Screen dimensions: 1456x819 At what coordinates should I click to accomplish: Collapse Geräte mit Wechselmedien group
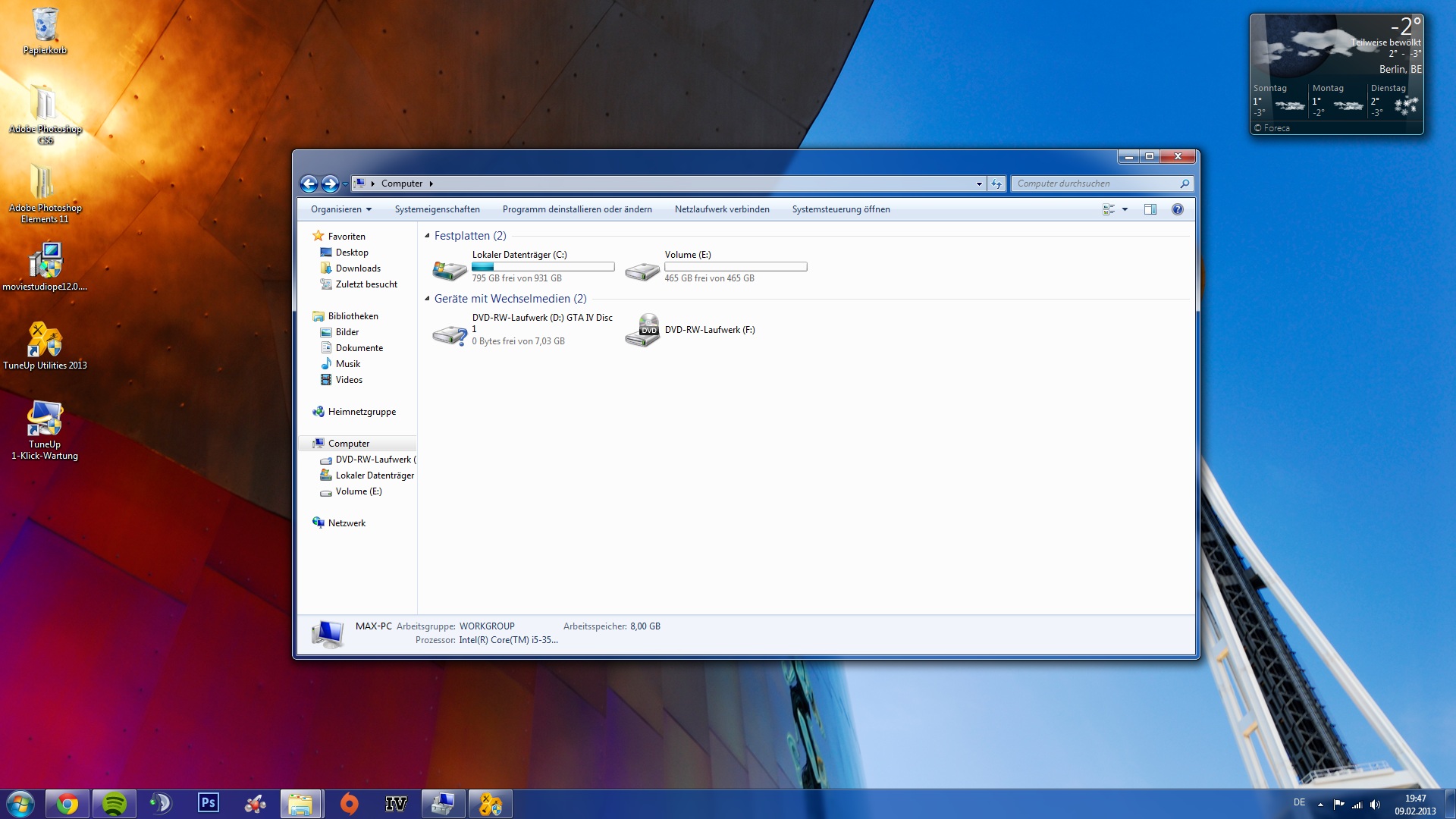[427, 299]
